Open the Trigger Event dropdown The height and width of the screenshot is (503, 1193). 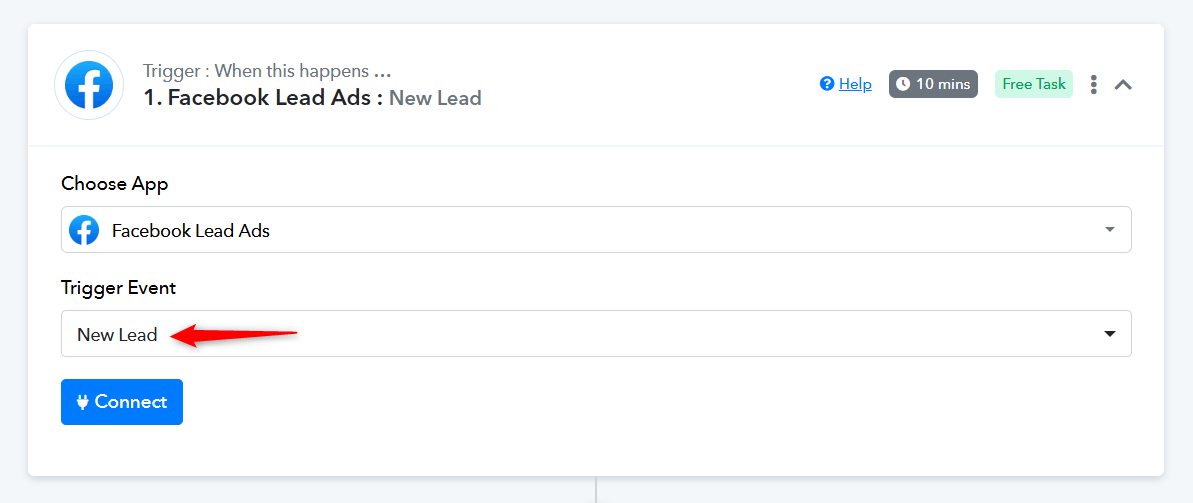pos(596,333)
